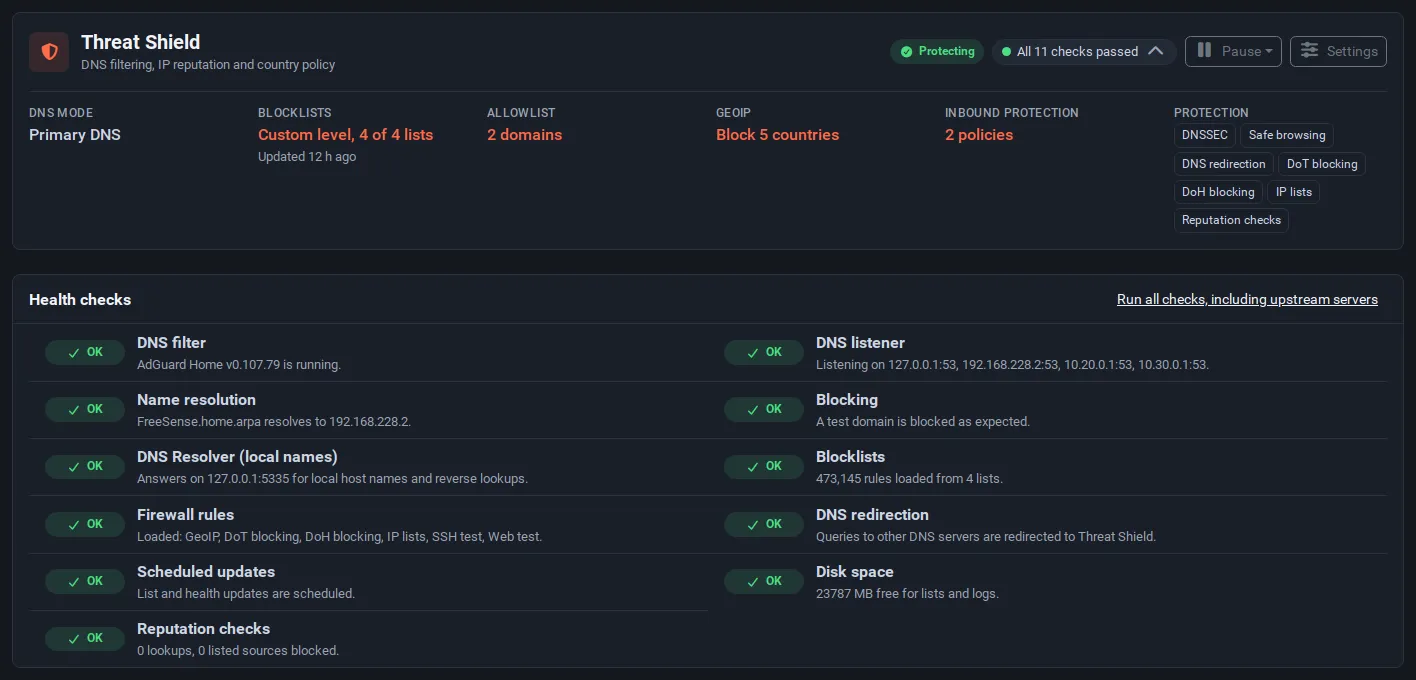The image size is (1416, 680).
Task: Open the 2 domains allowlist link
Action: [x=524, y=135]
